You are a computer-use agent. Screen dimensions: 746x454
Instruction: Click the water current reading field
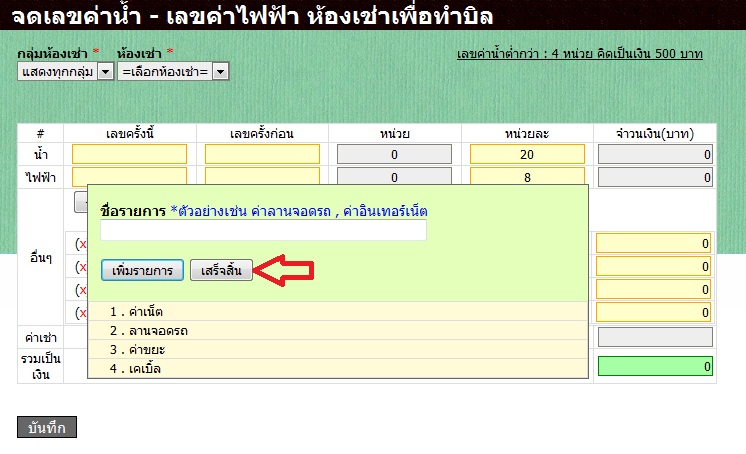click(x=129, y=154)
